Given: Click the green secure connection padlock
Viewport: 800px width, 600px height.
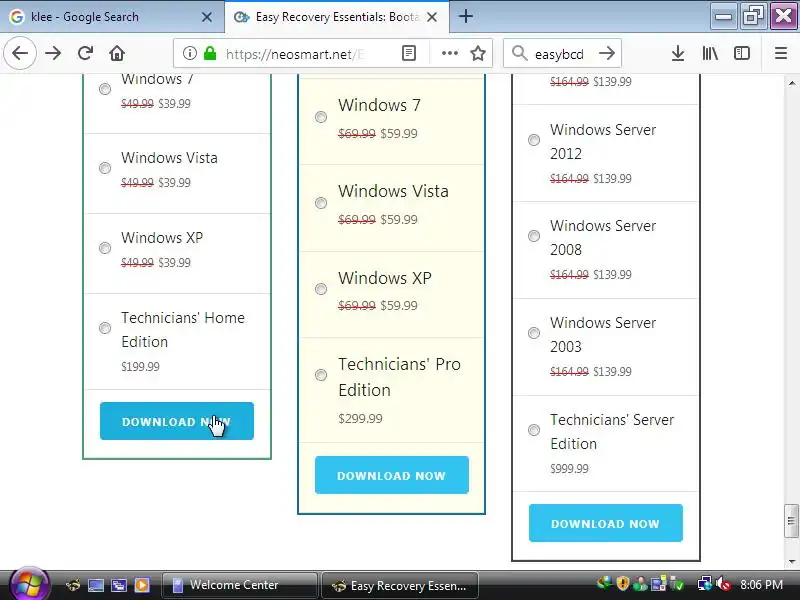Looking at the screenshot, I should tap(210, 53).
